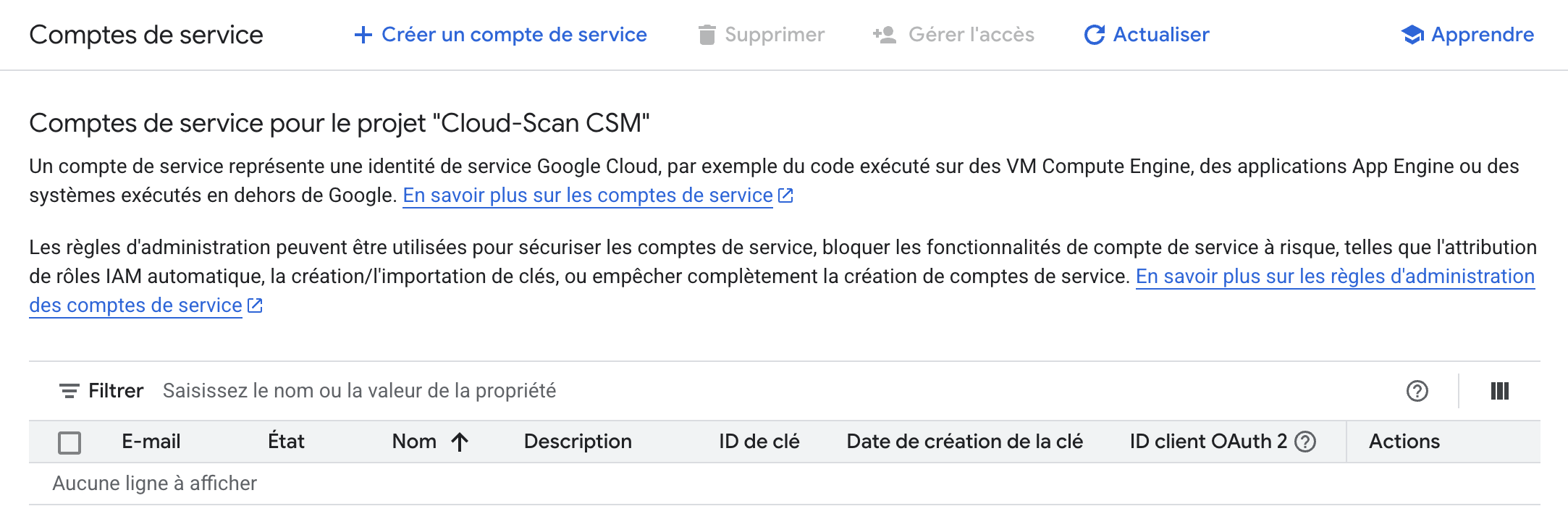Viewport: 1568px width, 527px height.
Task: Open En savoir plus sur les comptes de service link
Action: (587, 195)
